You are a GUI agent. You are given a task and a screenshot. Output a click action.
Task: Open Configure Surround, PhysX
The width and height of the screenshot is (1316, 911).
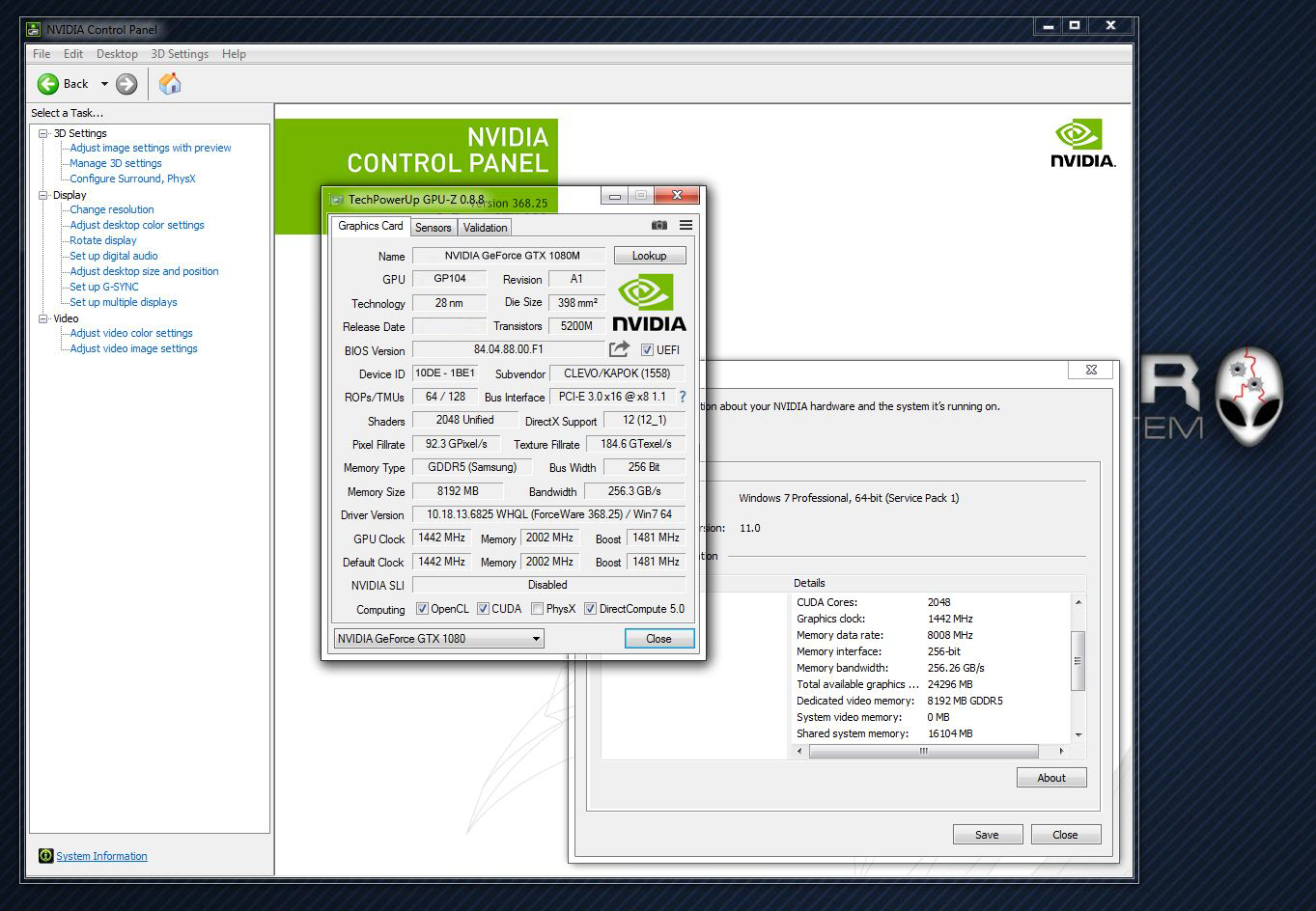pyautogui.click(x=132, y=179)
